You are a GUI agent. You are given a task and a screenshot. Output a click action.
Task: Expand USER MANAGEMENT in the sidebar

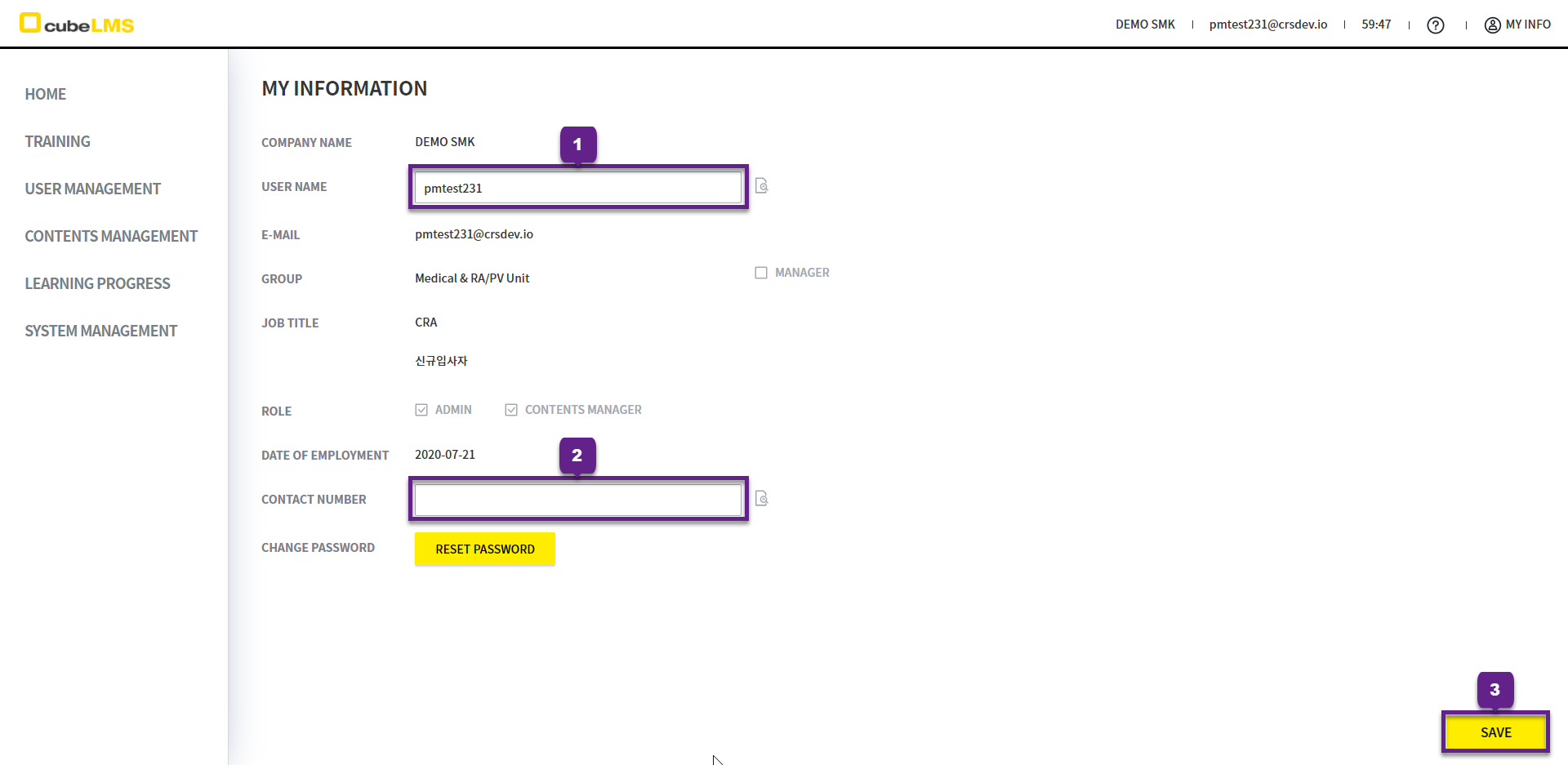pyautogui.click(x=92, y=189)
